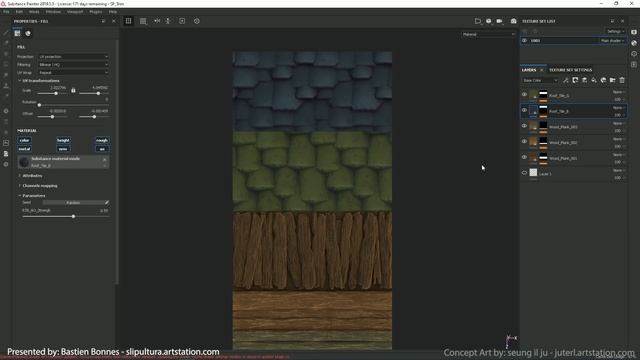Open the Projection dropdown
This screenshot has width=640, height=360.
(x=73, y=57)
